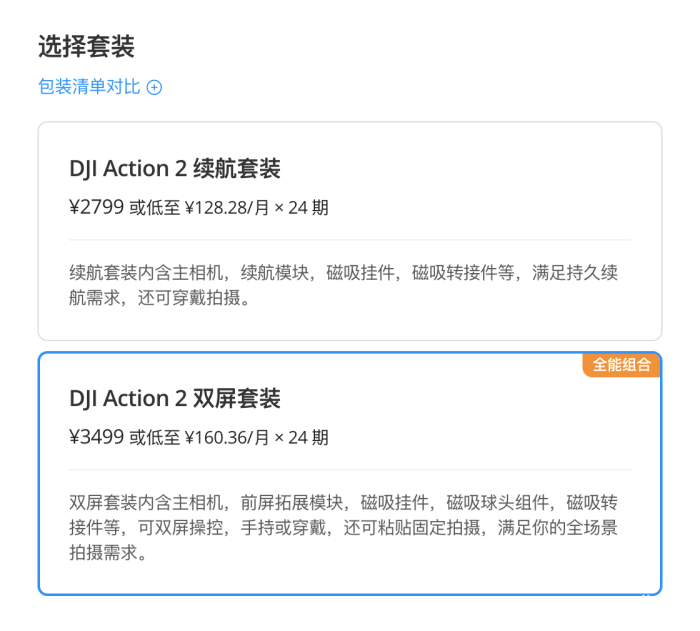Click the 选择套装 section heading
The width and height of the screenshot is (700, 631).
86,46
